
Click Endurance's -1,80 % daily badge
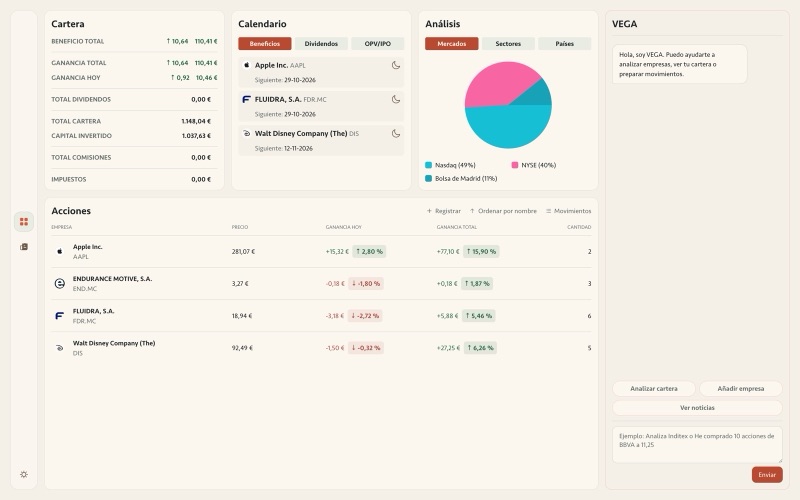(x=366, y=284)
